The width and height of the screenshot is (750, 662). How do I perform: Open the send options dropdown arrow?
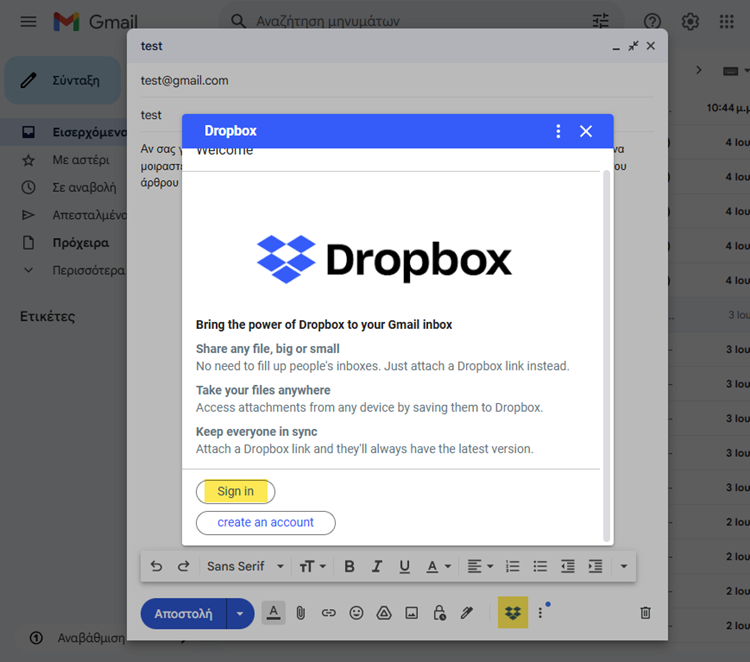(x=240, y=614)
